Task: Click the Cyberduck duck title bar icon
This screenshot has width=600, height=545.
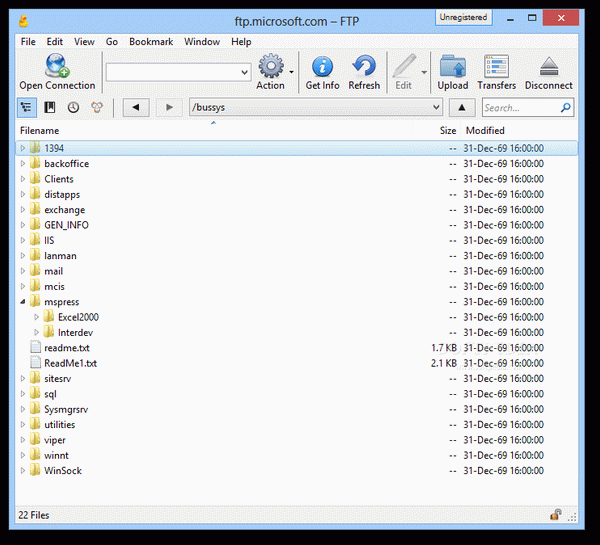Action: pyautogui.click(x=24, y=21)
